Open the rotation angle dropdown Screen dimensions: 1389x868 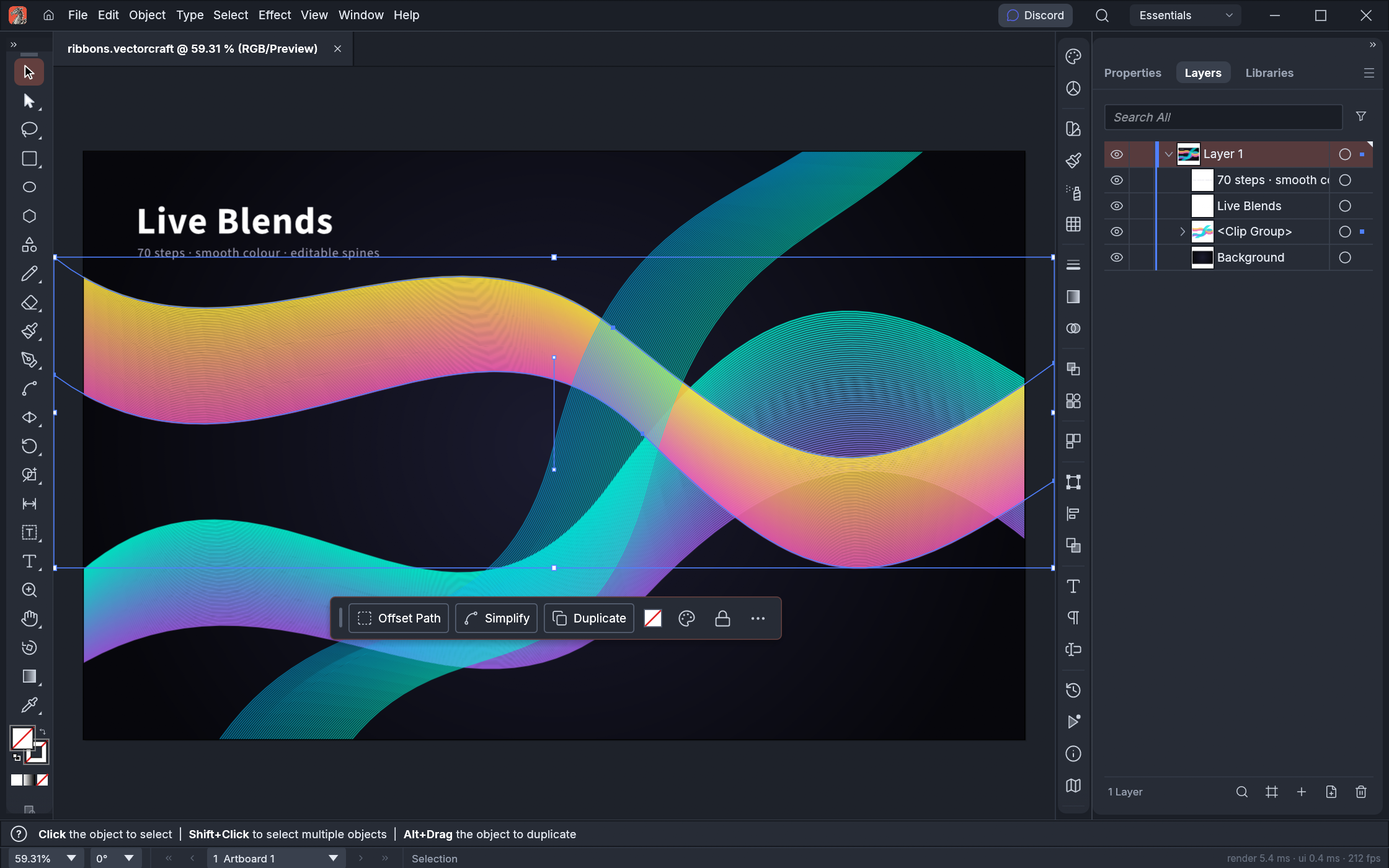tap(129, 858)
